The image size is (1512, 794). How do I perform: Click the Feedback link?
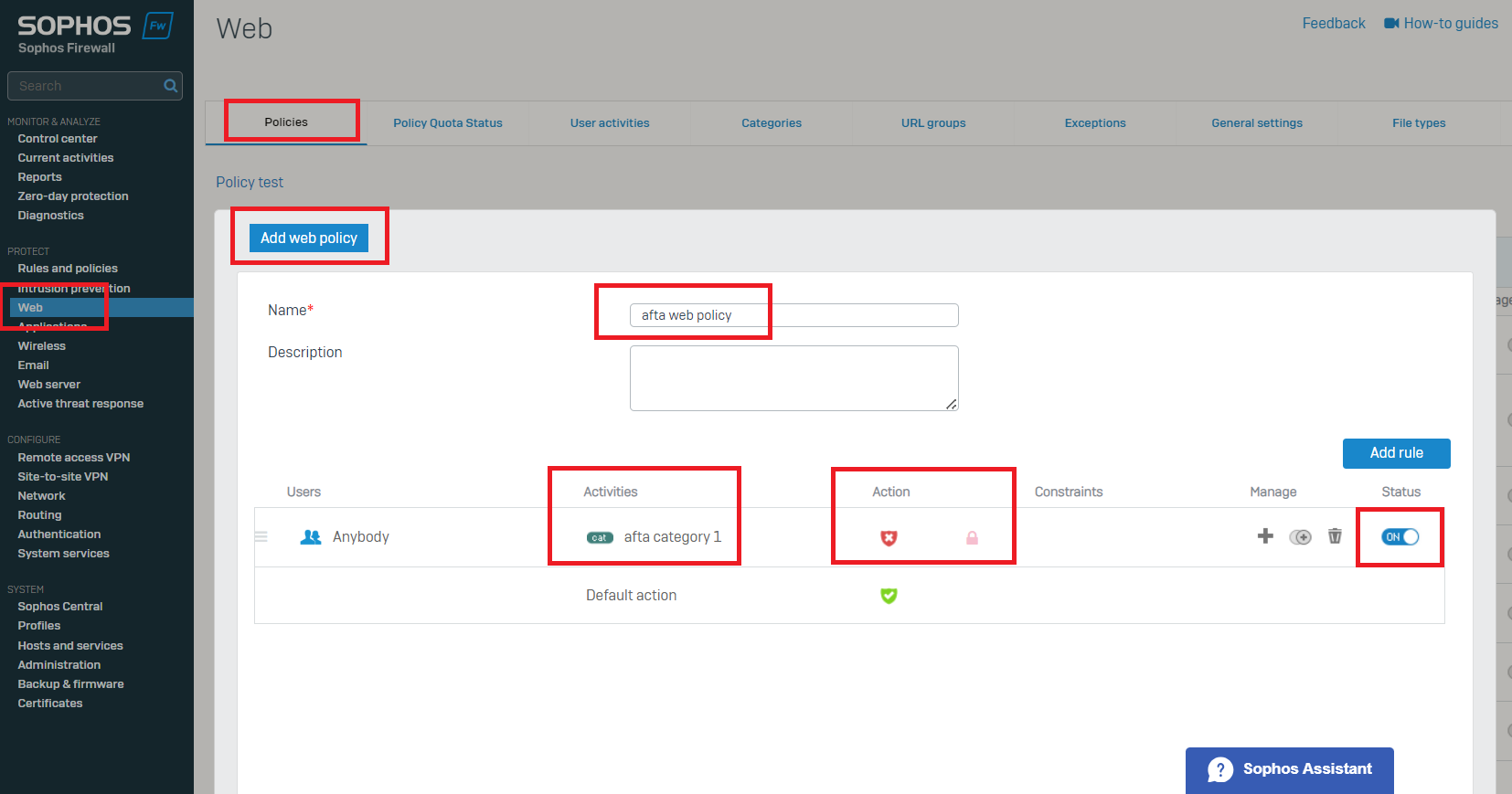click(1334, 24)
